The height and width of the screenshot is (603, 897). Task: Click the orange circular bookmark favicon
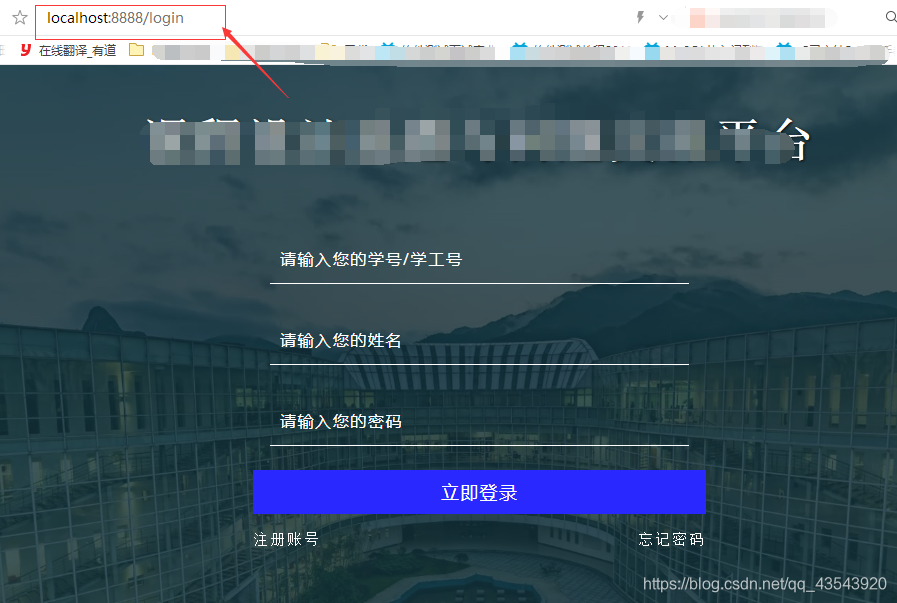click(325, 46)
